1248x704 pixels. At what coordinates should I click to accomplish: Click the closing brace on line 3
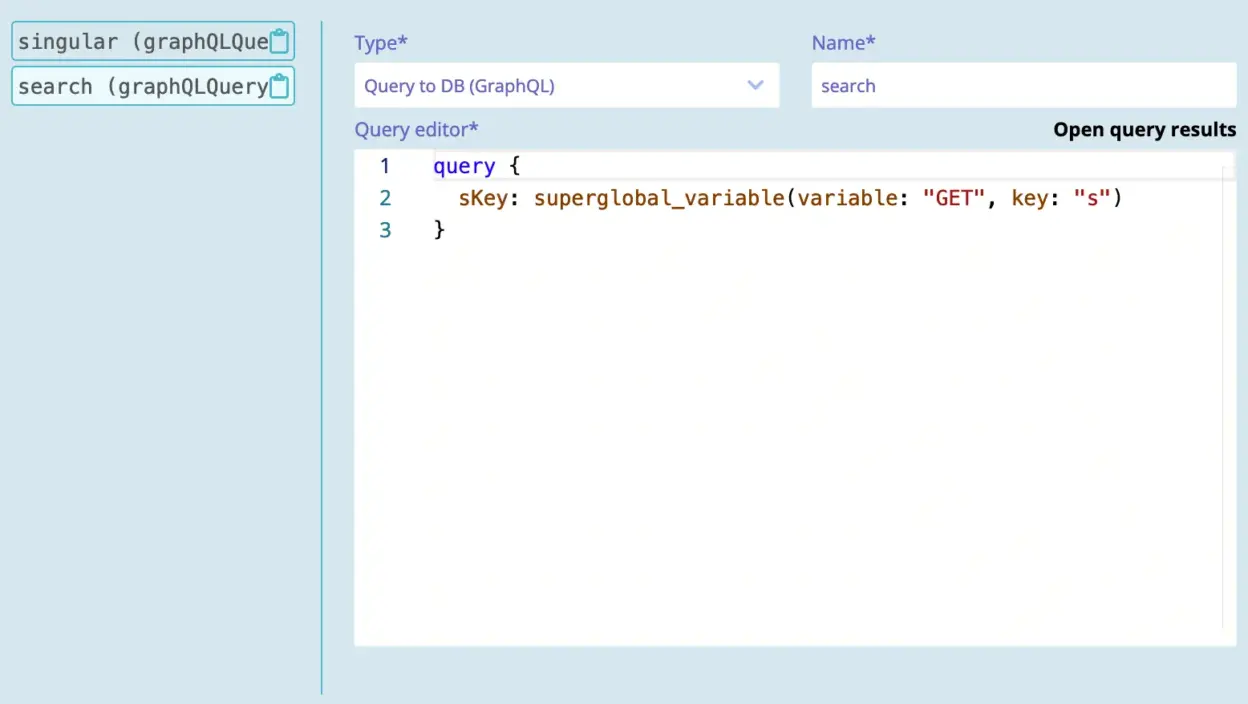point(439,230)
